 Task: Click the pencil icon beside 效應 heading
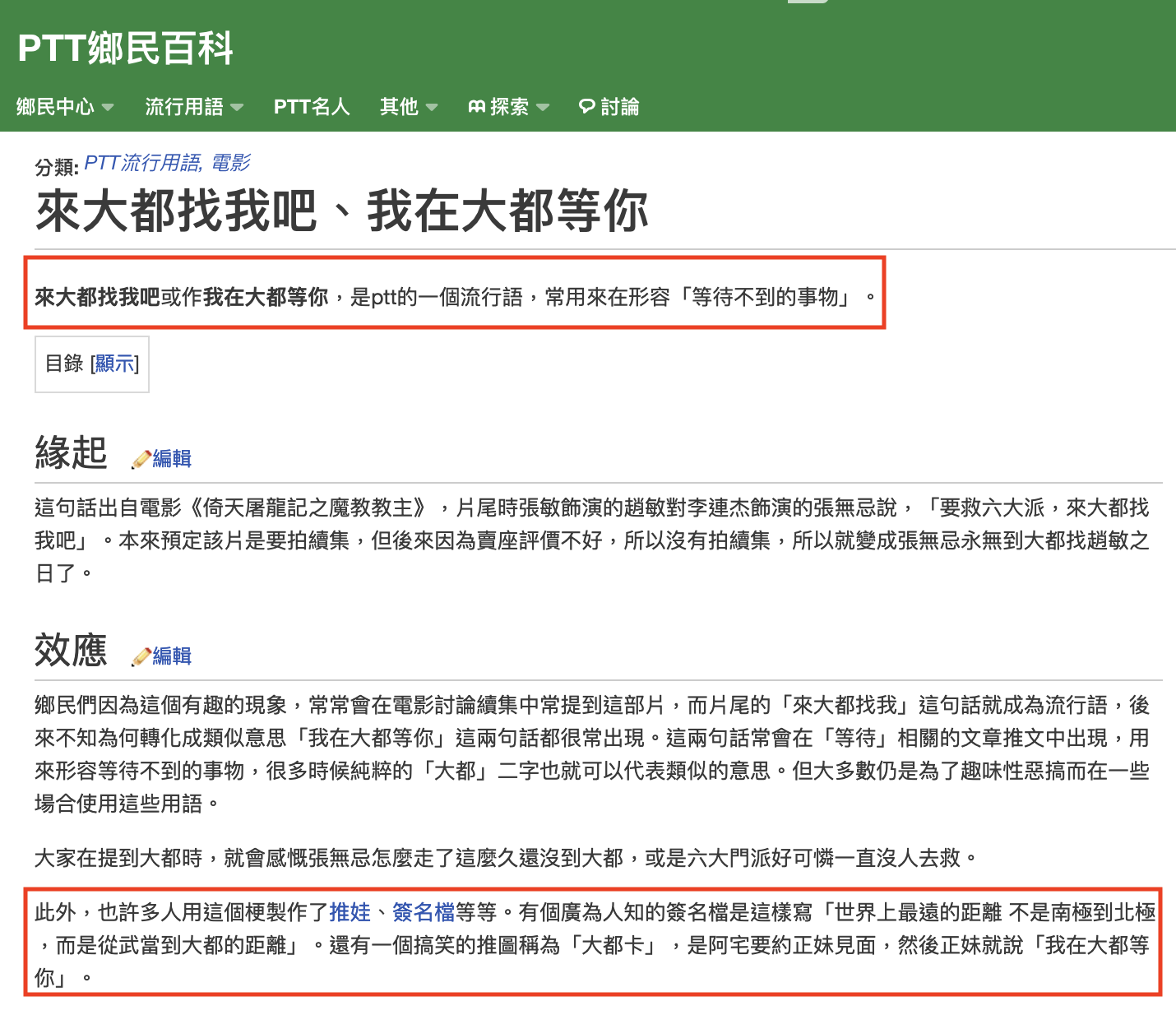pyautogui.click(x=141, y=656)
